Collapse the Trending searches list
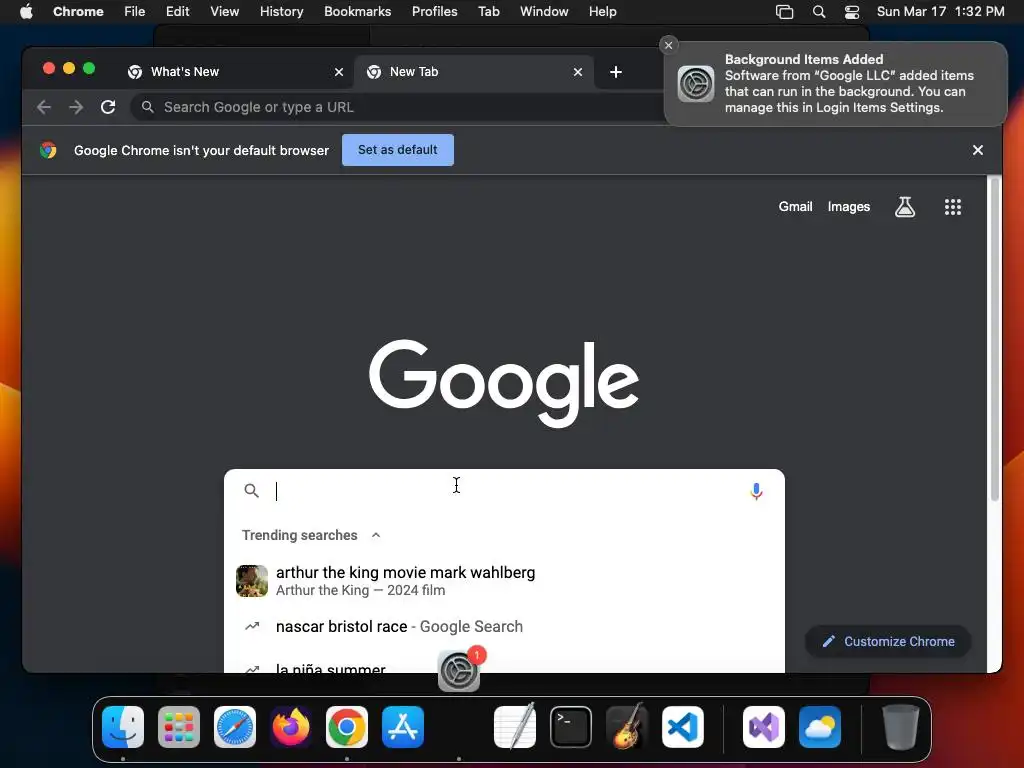Viewport: 1024px width, 768px height. click(376, 535)
